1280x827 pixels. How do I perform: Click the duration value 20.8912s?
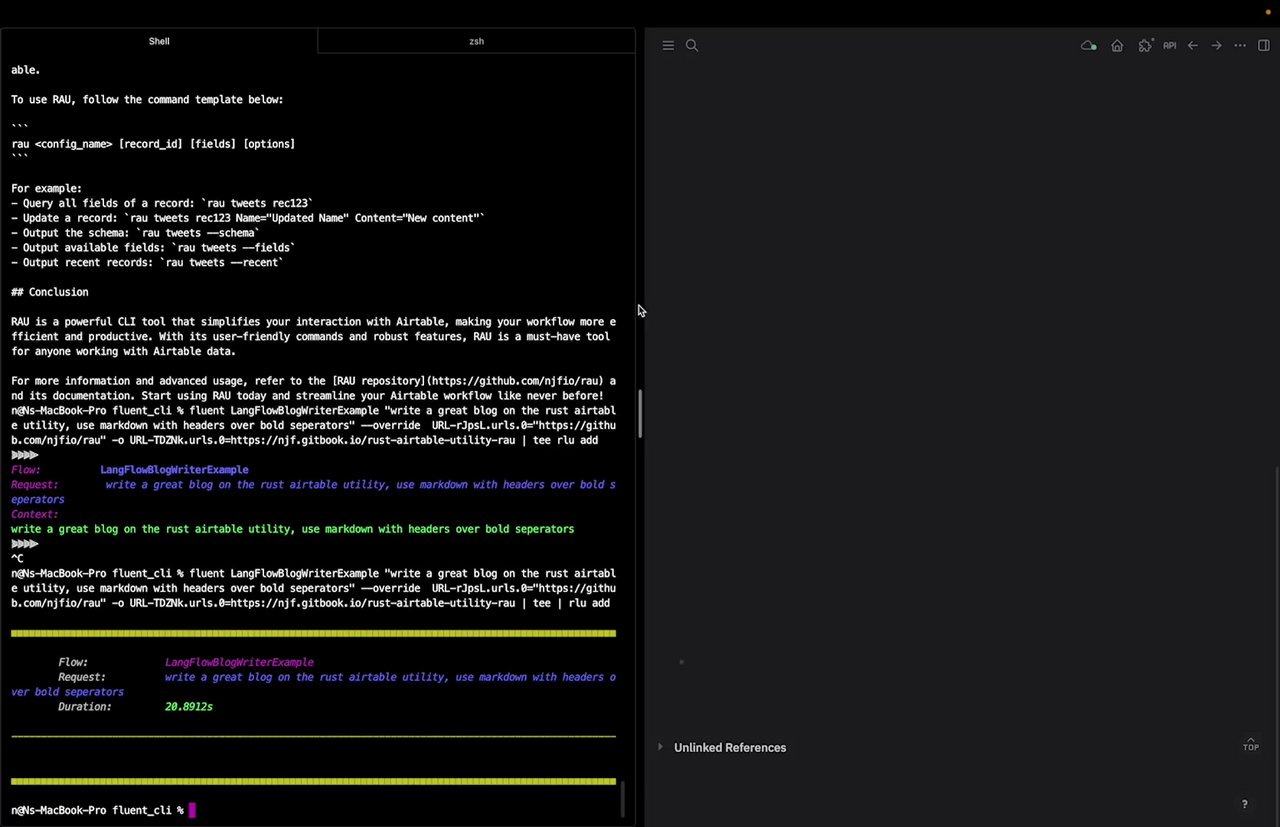[x=189, y=707]
